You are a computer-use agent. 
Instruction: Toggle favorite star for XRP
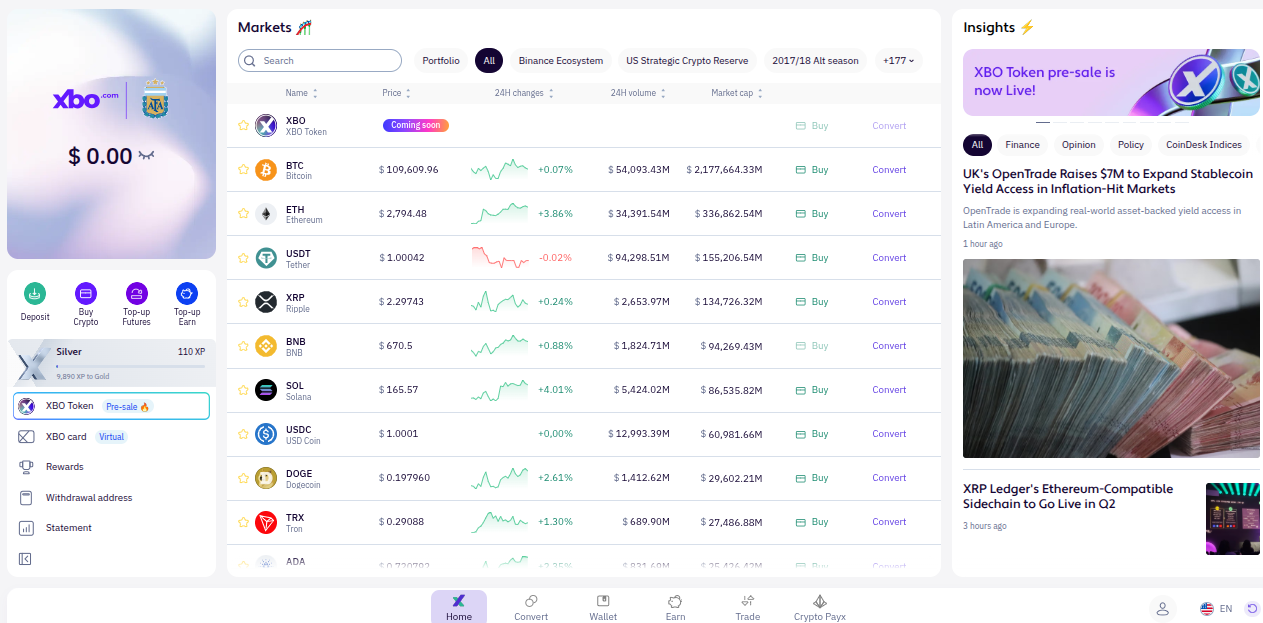243,302
